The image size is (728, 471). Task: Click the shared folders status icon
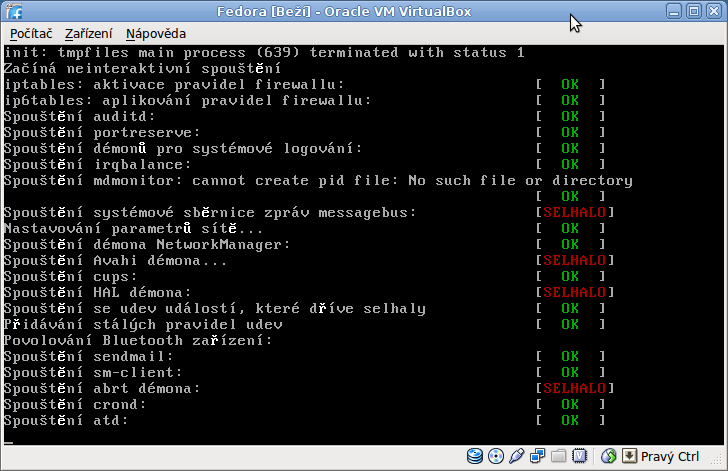pyautogui.click(x=559, y=457)
